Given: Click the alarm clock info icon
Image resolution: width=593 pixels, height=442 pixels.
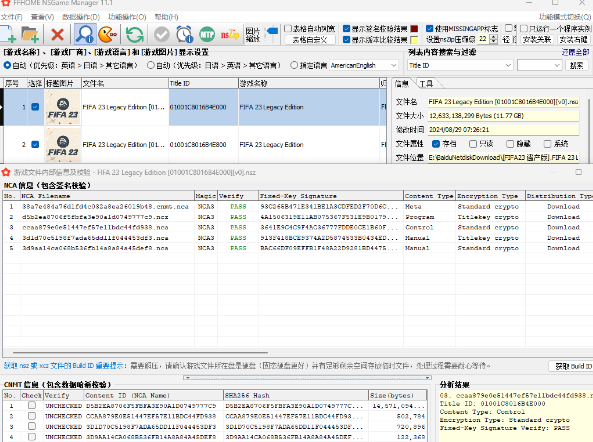Looking at the screenshot, I should tap(184, 34).
